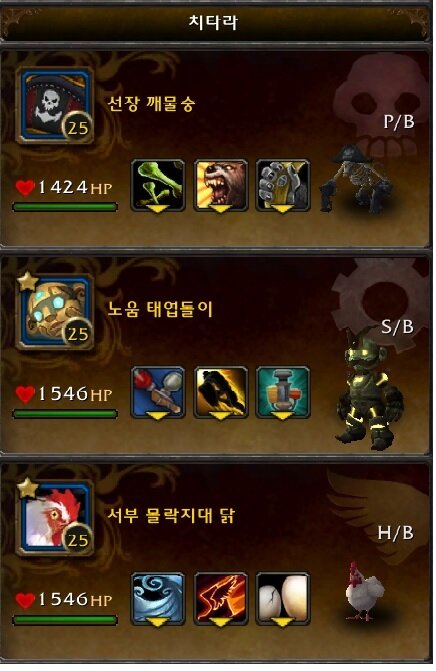
Task: Click the 서부 몰락지대 닭 pet name
Action: tap(171, 515)
